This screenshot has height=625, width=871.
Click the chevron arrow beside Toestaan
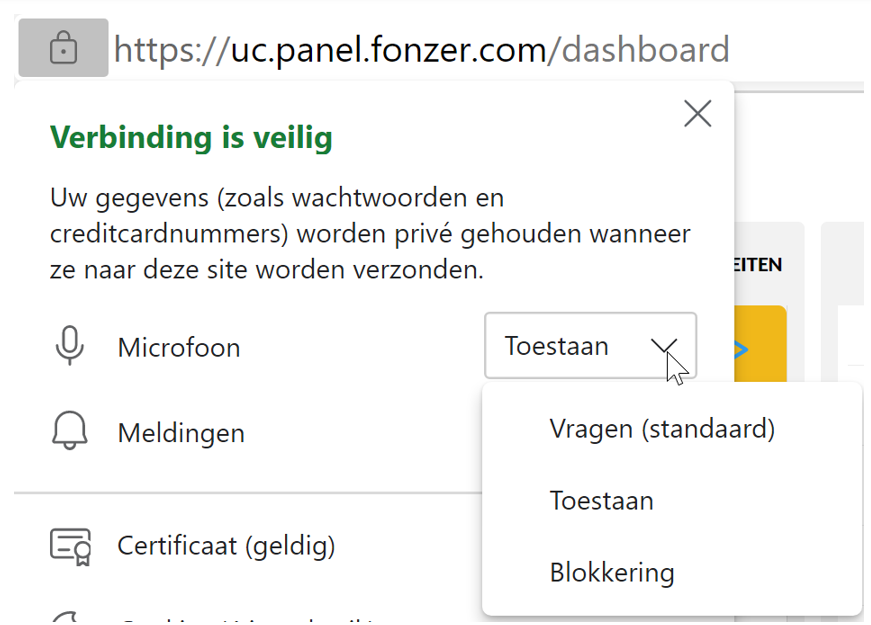(x=663, y=347)
